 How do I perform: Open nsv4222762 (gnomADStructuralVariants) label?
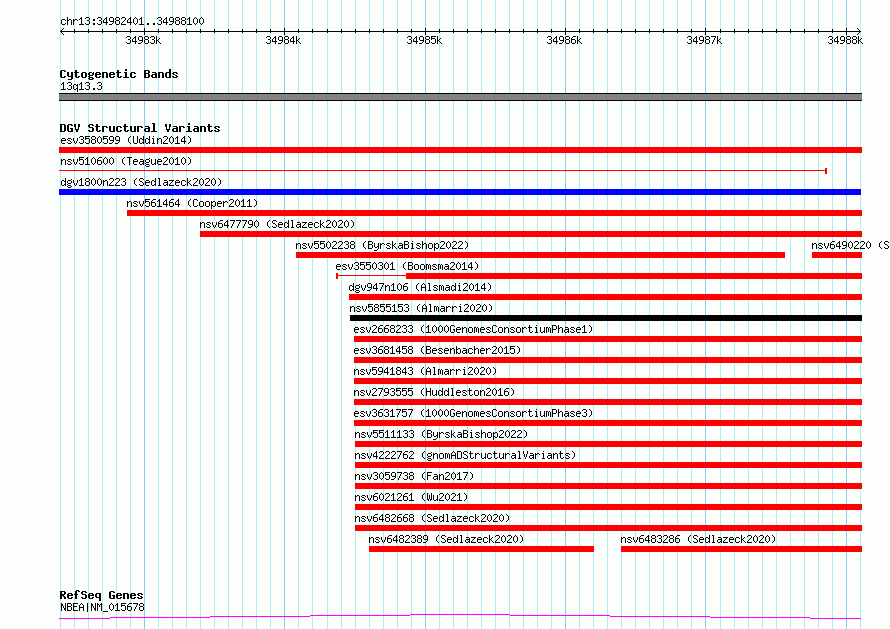(x=465, y=455)
